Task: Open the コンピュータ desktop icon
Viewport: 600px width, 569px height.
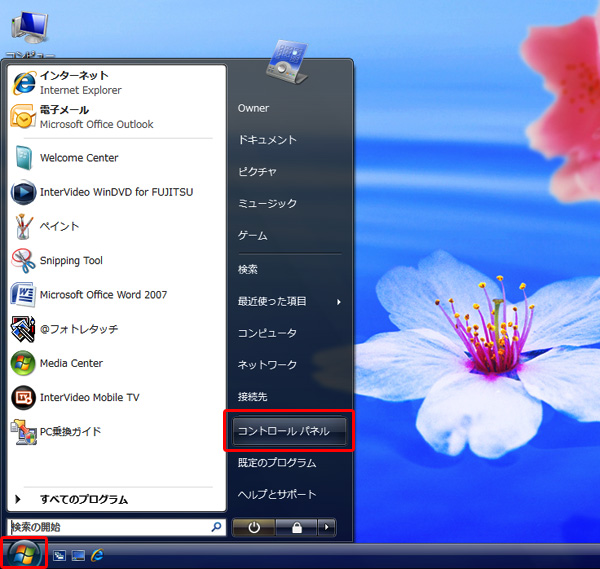Action: coord(30,35)
